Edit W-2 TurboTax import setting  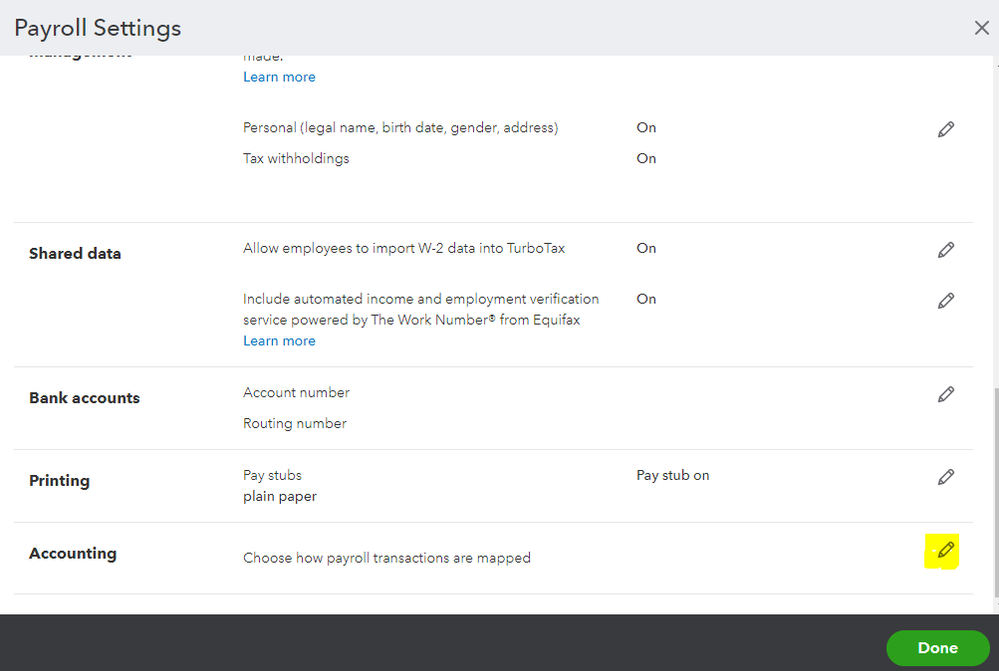(x=945, y=250)
